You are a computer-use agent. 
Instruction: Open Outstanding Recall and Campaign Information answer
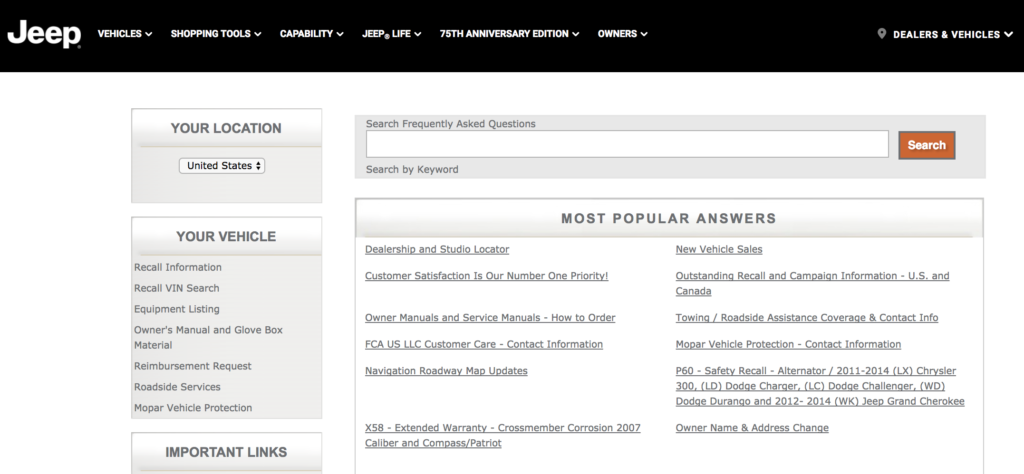[812, 283]
